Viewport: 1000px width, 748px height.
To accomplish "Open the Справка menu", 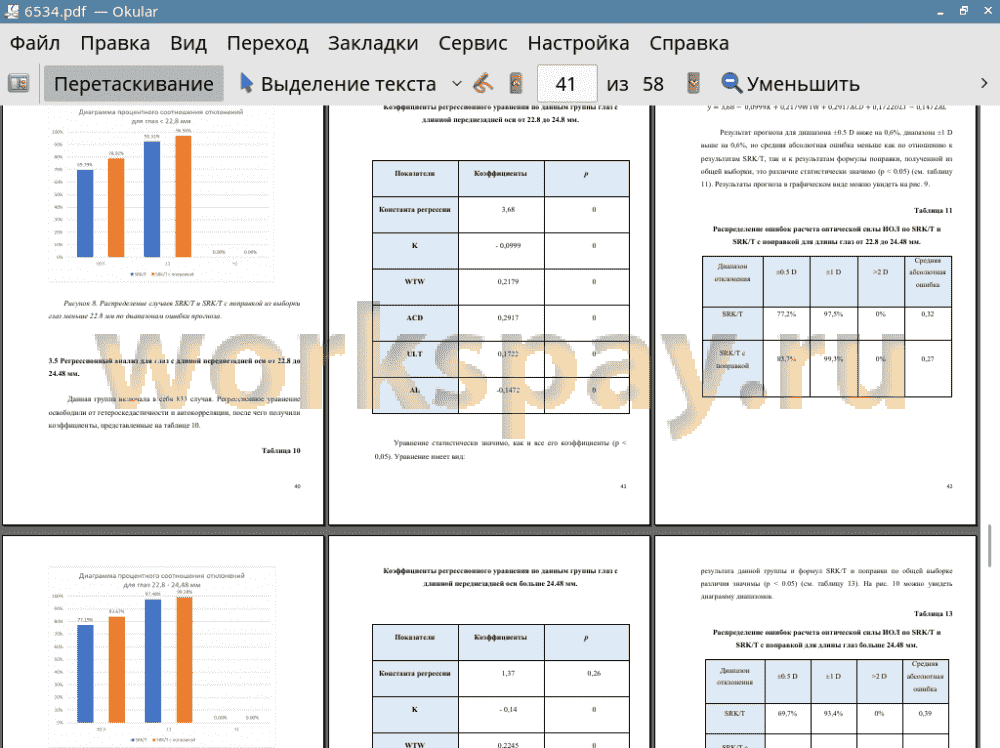I will click(x=689, y=43).
